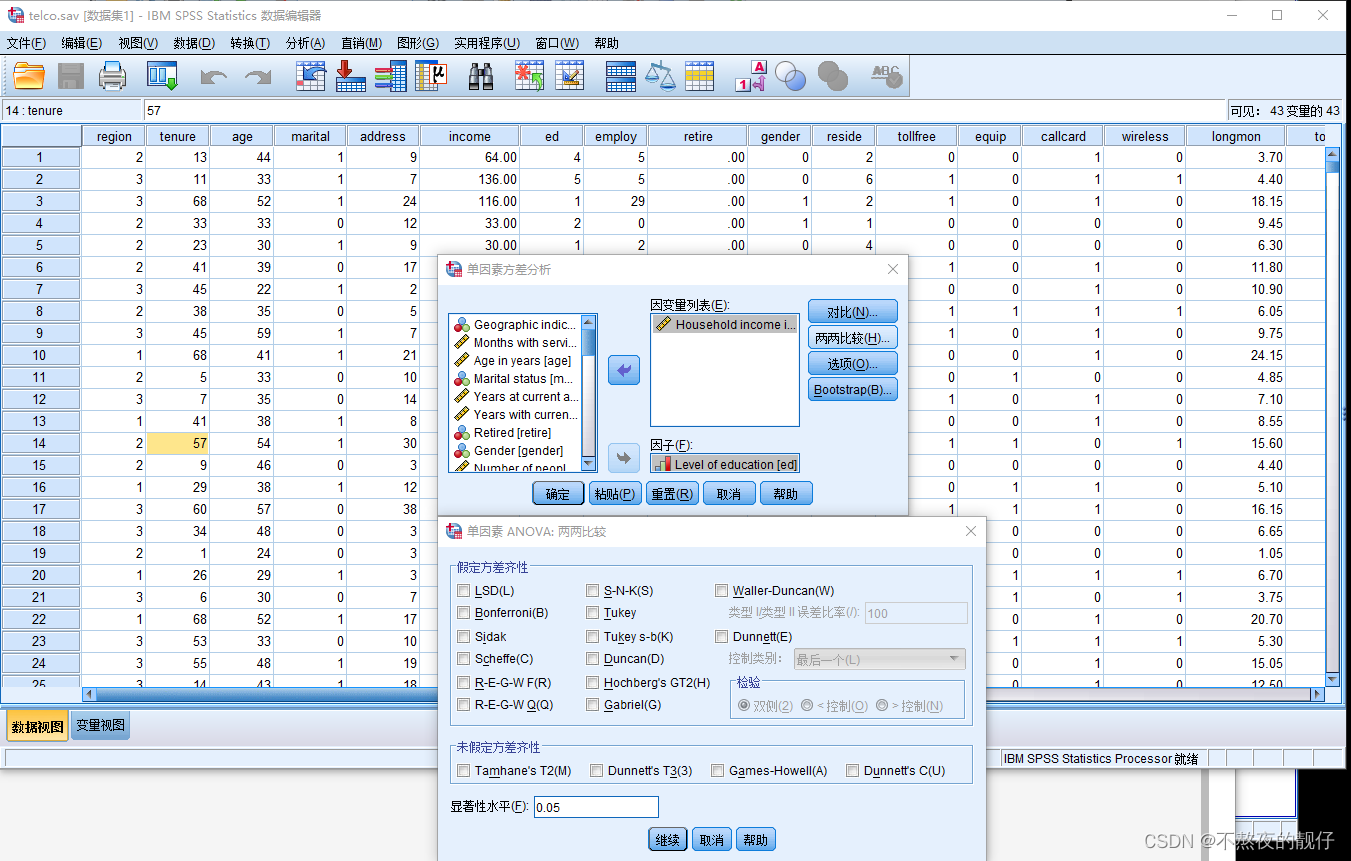Screen dimensions: 1351x861
Task: Select Marital status variable in list
Action: click(515, 379)
